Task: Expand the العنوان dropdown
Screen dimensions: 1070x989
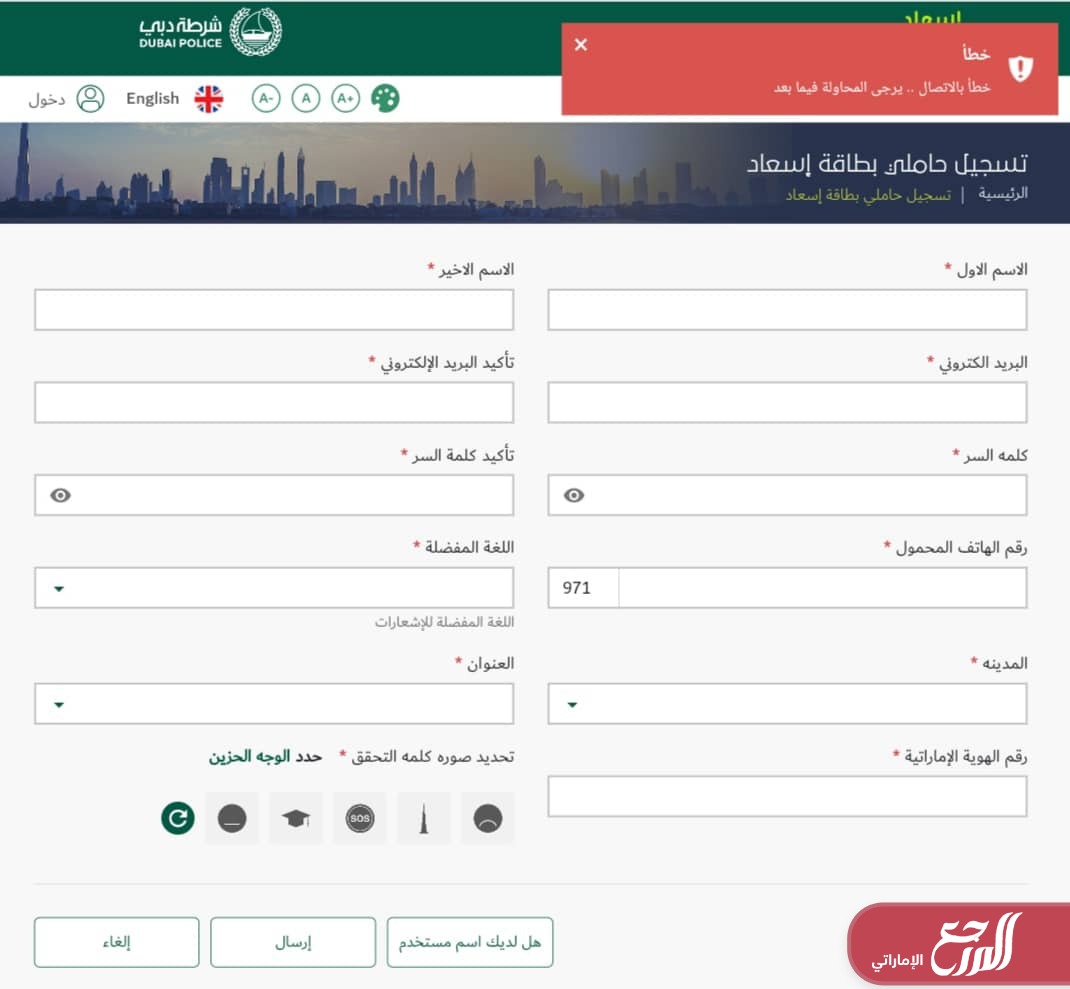Action: (x=59, y=704)
